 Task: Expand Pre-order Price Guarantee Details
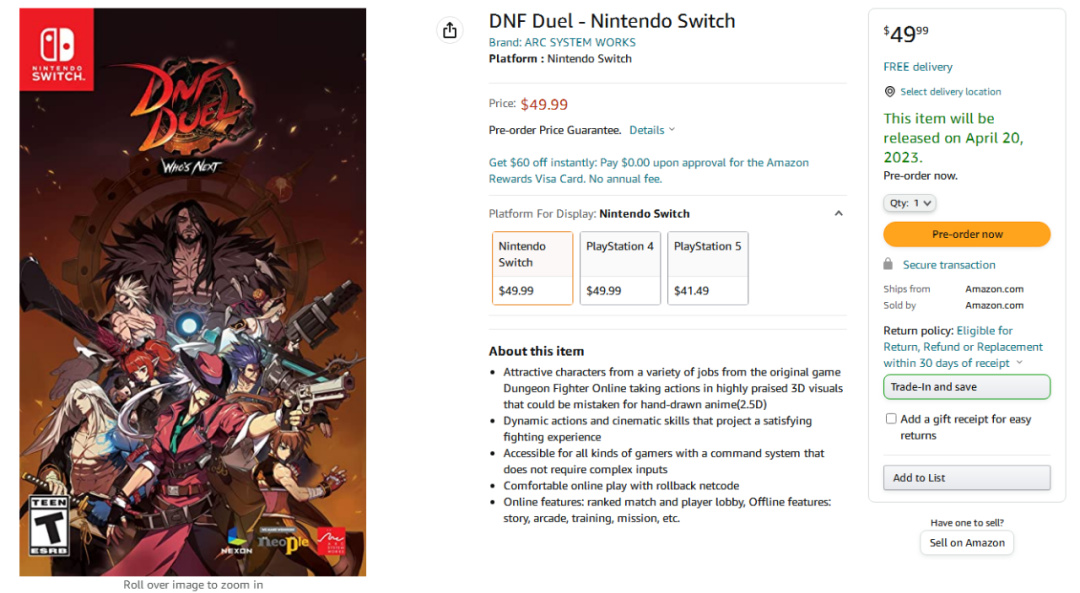[x=652, y=130]
